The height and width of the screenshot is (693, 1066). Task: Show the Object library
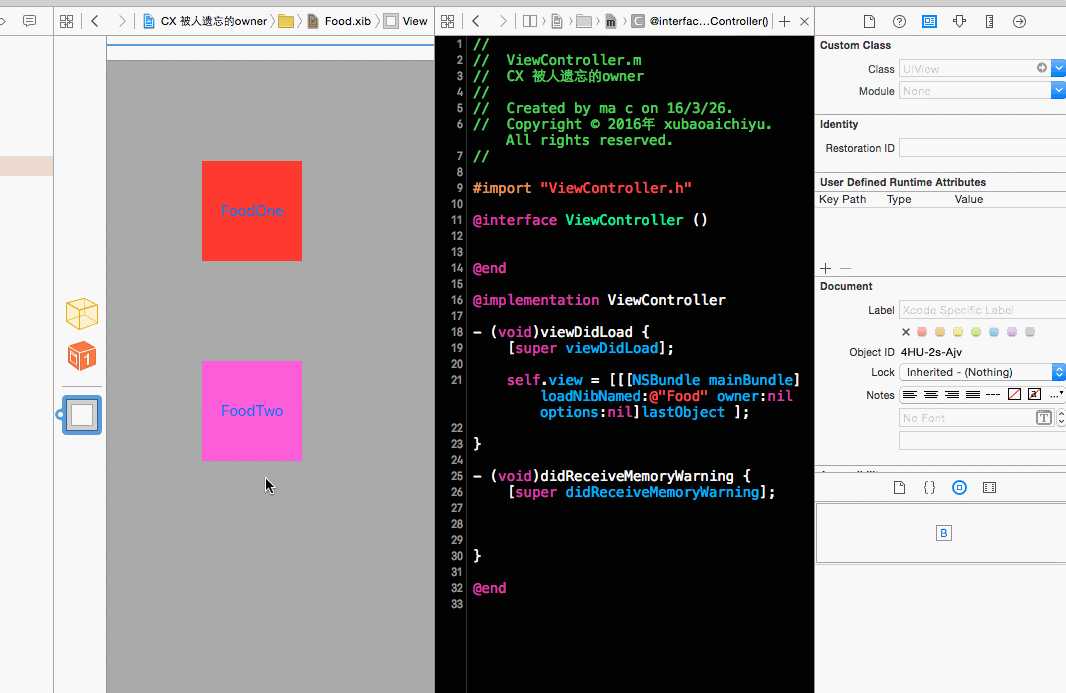(959, 488)
